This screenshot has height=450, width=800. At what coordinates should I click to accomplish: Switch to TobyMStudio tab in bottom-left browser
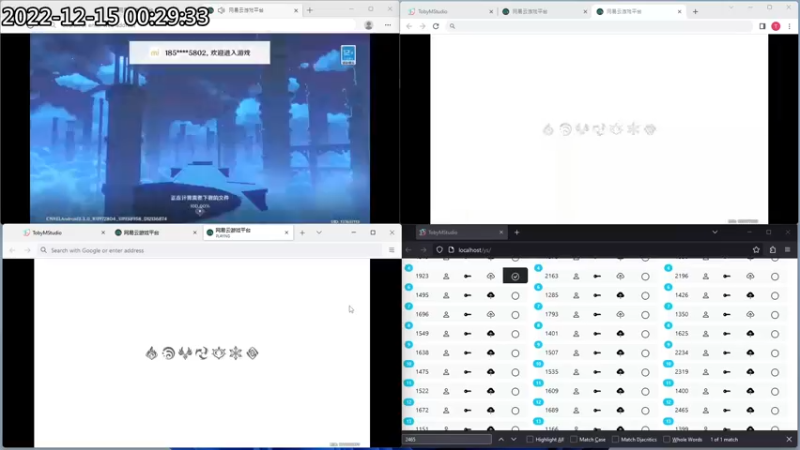coord(63,232)
